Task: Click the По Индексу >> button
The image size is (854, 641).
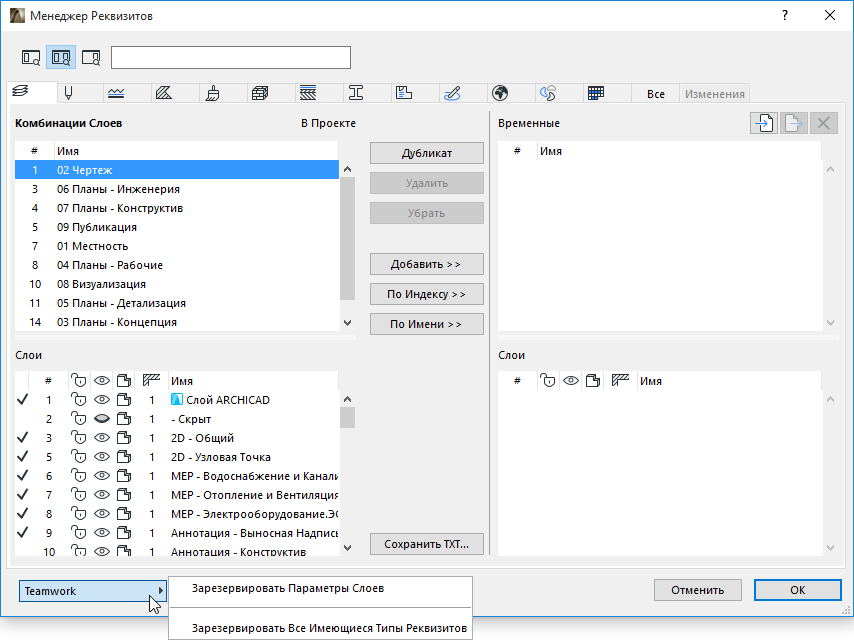Action: 426,294
